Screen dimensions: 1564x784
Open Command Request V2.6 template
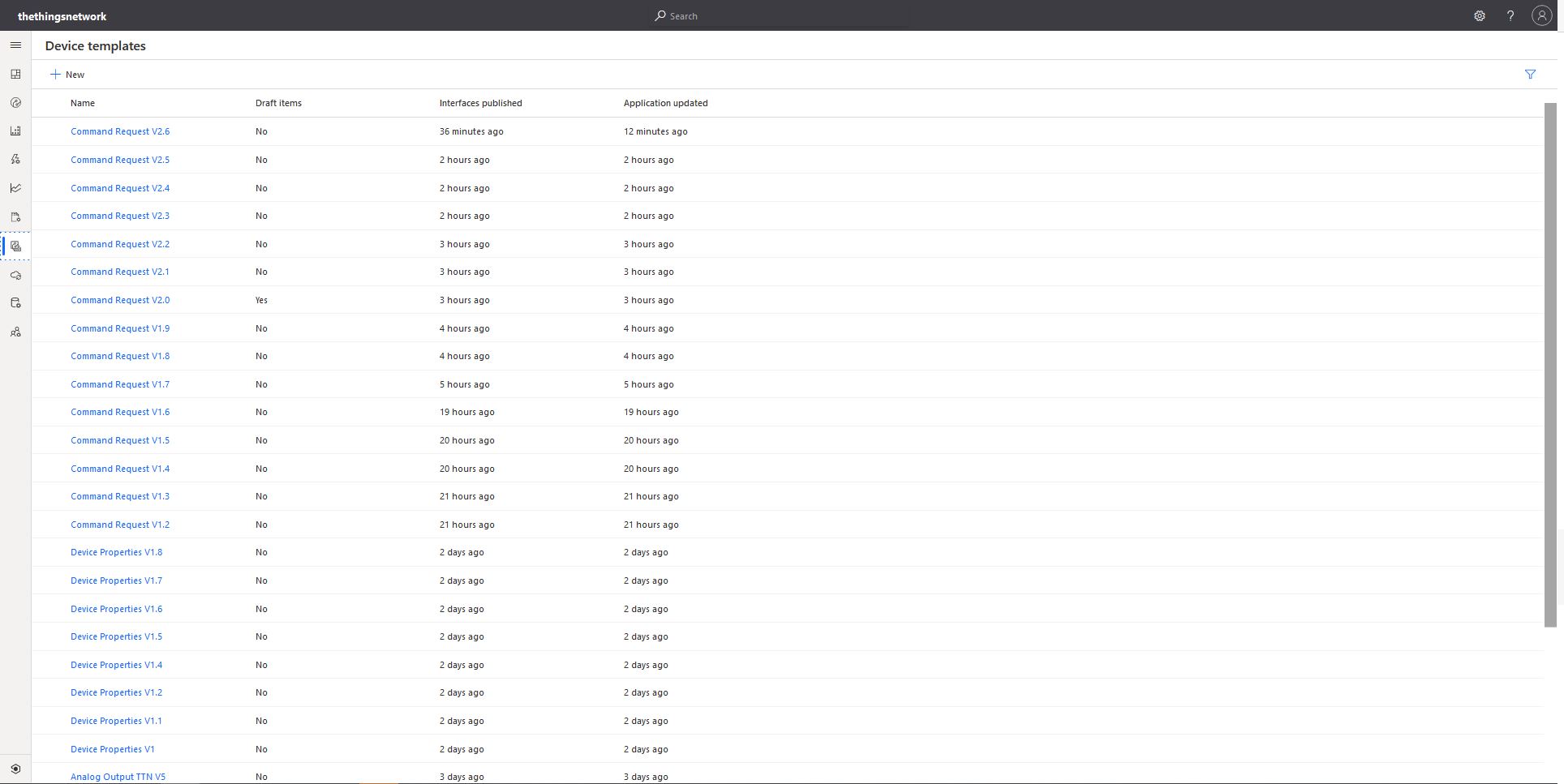[120, 131]
